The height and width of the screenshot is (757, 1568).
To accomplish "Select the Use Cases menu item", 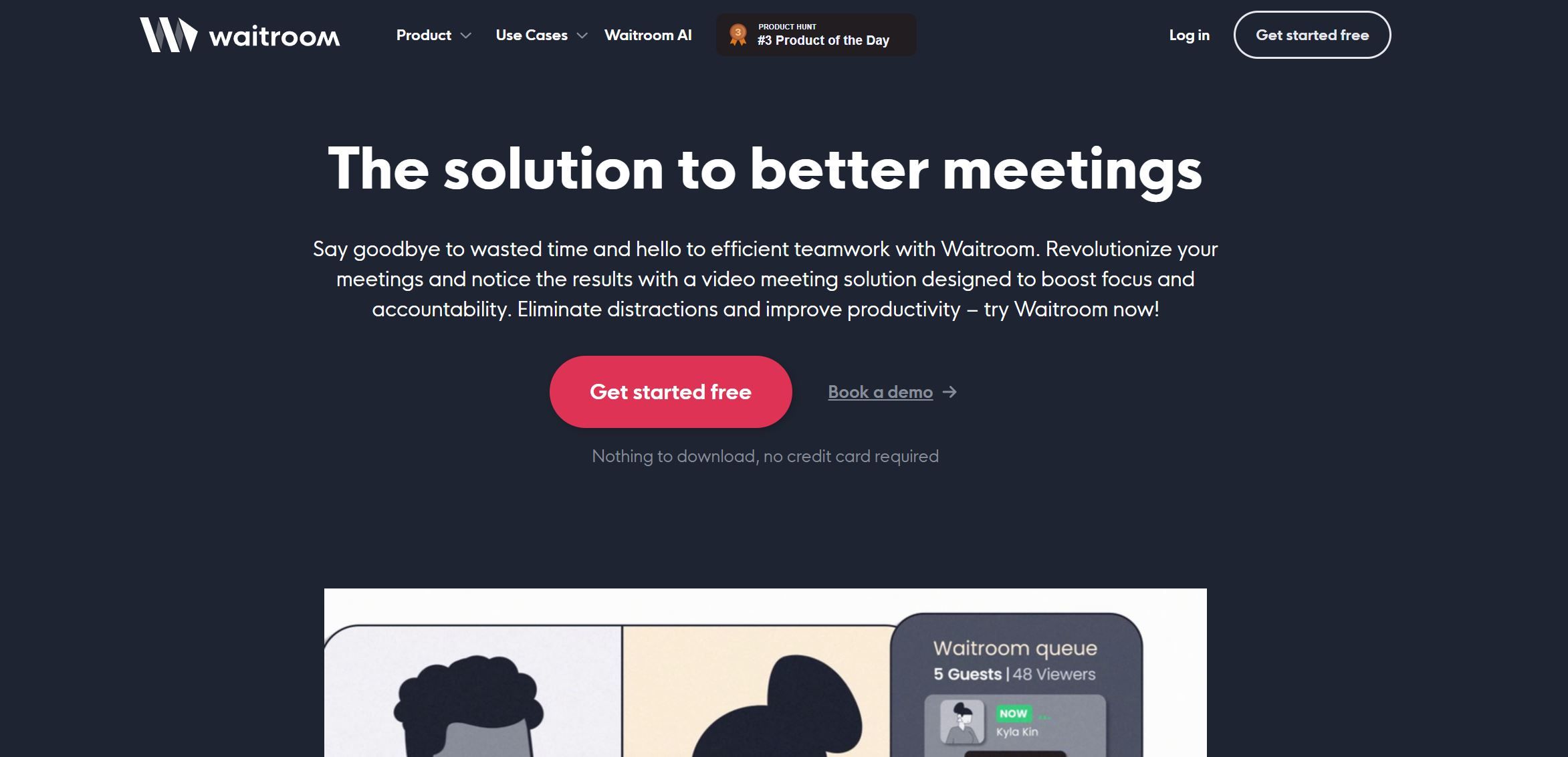I will point(541,34).
